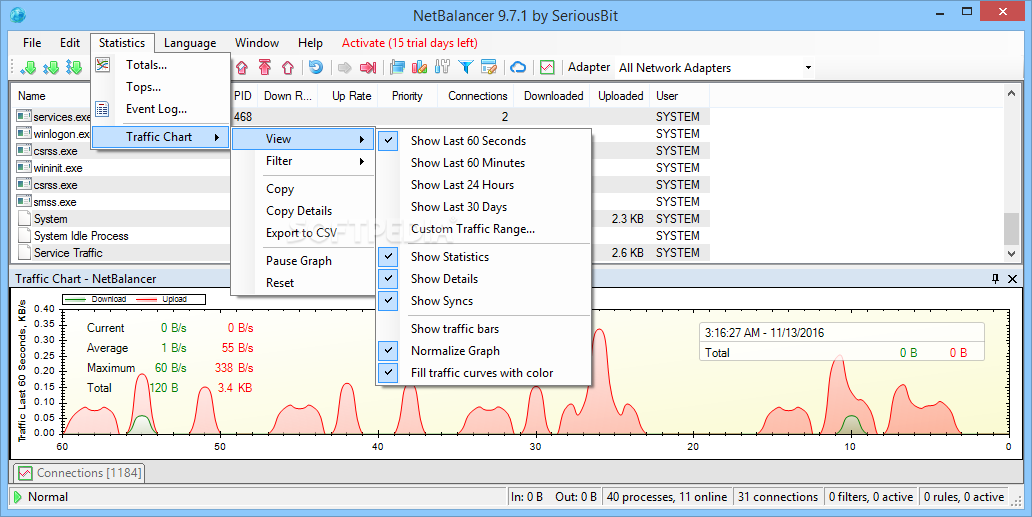1032x517 pixels.
Task: Click the plain red outlined upload arrow
Action: 288,67
